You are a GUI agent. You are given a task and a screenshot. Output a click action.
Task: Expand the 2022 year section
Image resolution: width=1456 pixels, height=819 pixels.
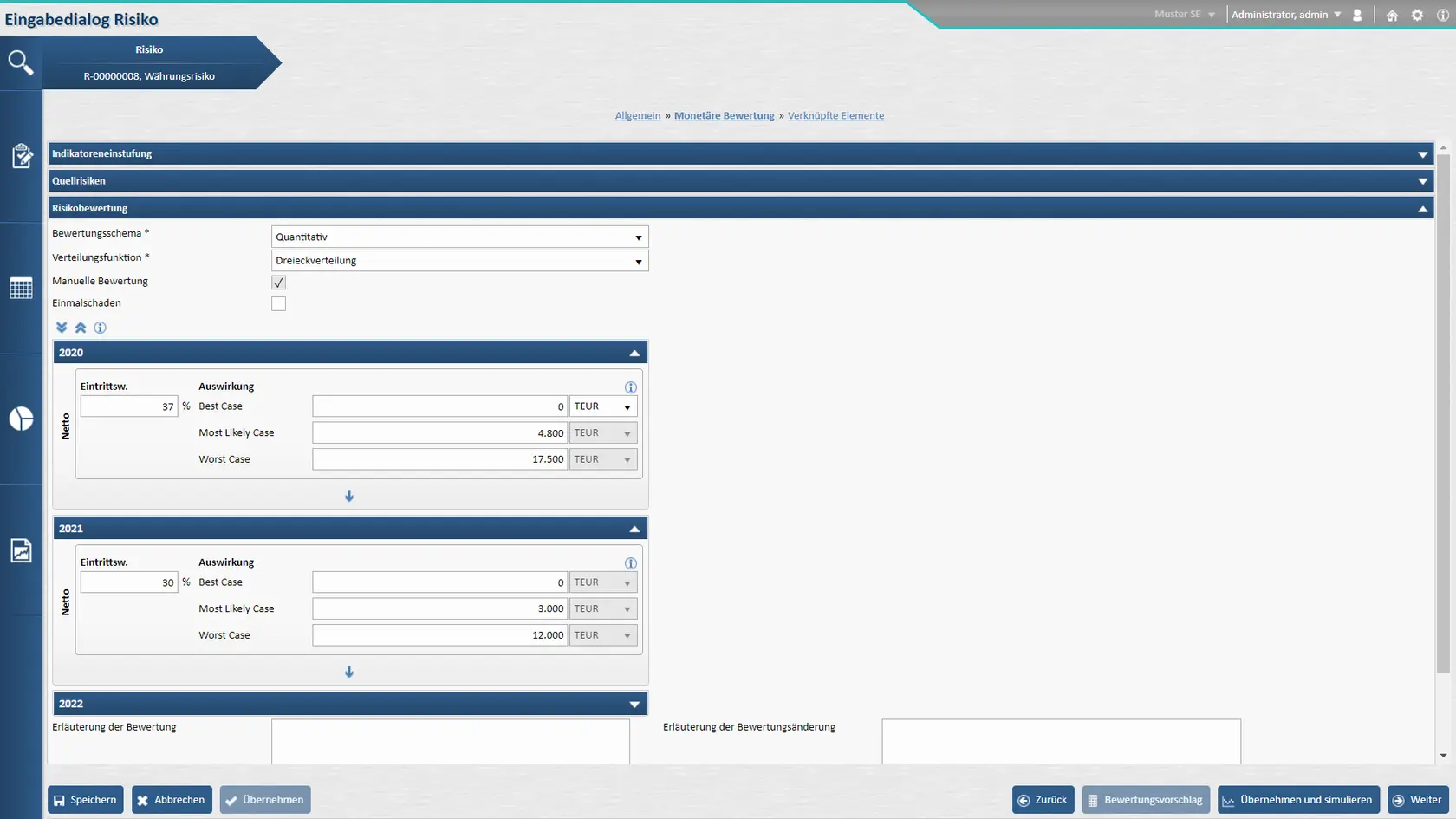634,705
